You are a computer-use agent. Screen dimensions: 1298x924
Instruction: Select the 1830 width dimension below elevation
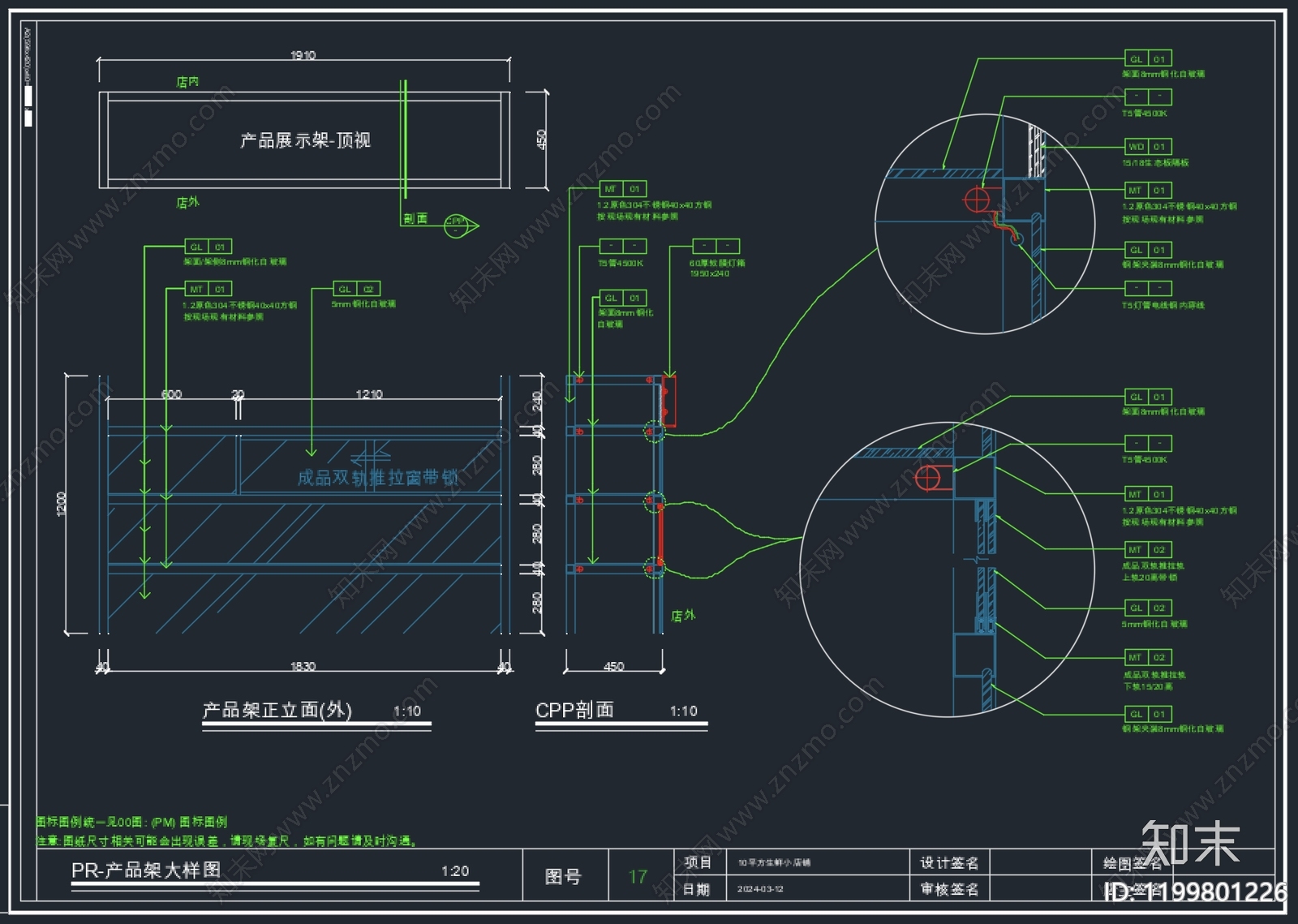303,666
